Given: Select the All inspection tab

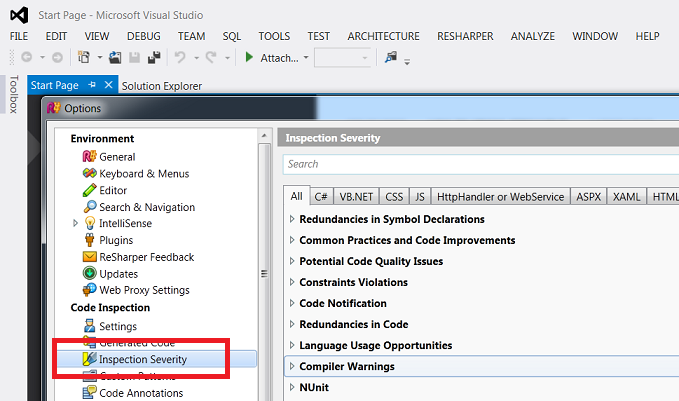Looking at the screenshot, I should pos(297,196).
